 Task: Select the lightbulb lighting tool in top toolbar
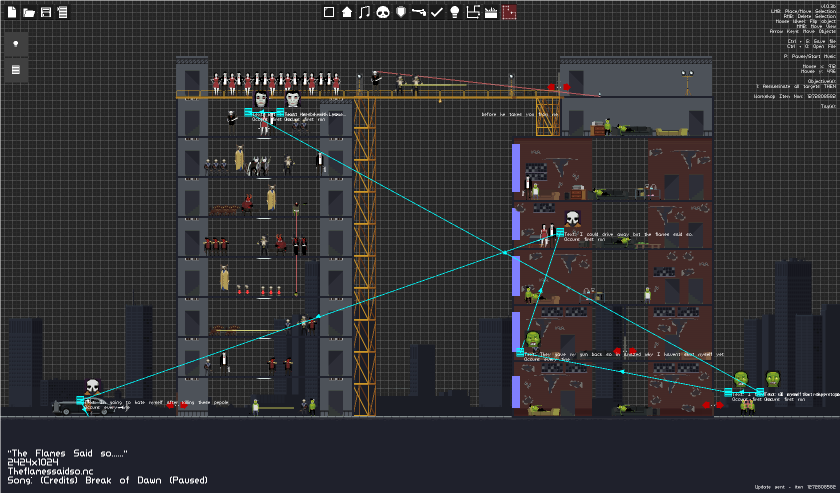click(455, 12)
